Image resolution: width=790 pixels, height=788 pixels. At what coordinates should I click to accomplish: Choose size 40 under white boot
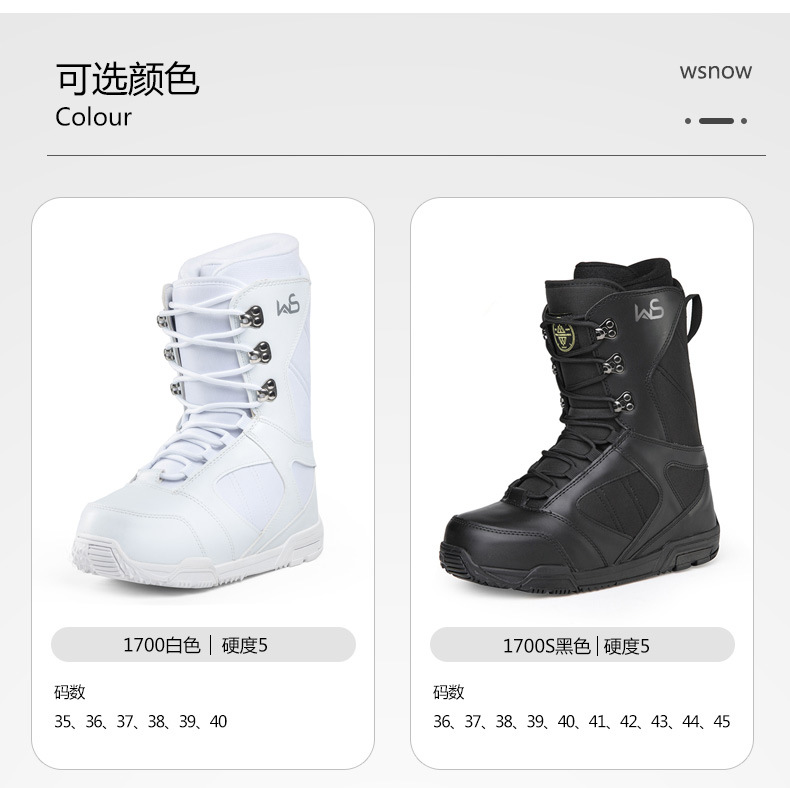pyautogui.click(x=218, y=721)
